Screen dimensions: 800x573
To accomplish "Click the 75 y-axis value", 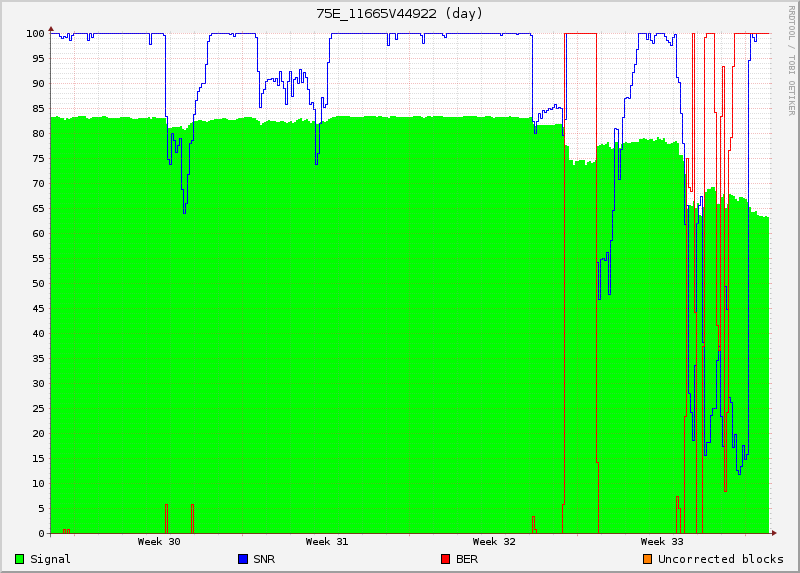I will click(x=38, y=159).
